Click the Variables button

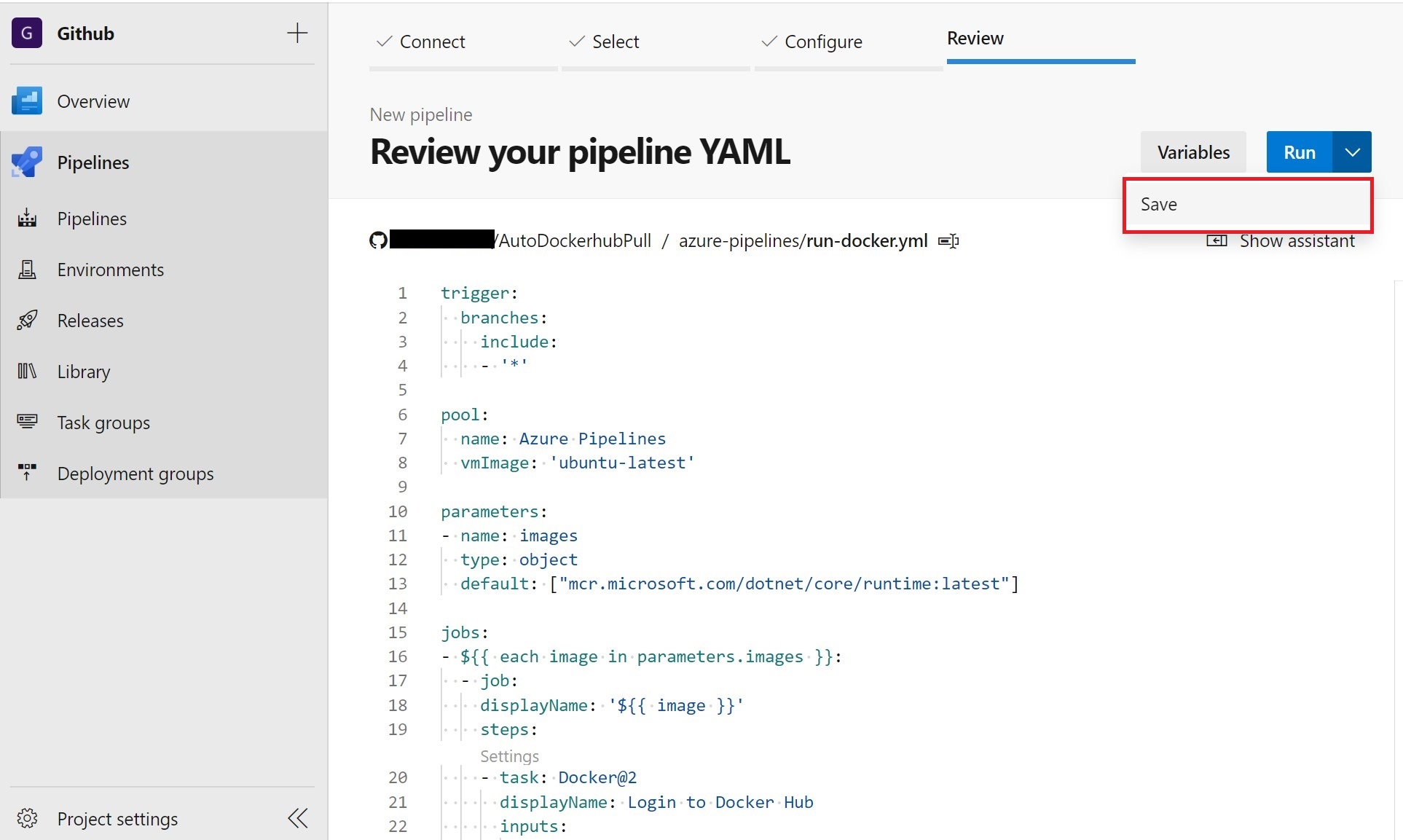tap(1192, 152)
